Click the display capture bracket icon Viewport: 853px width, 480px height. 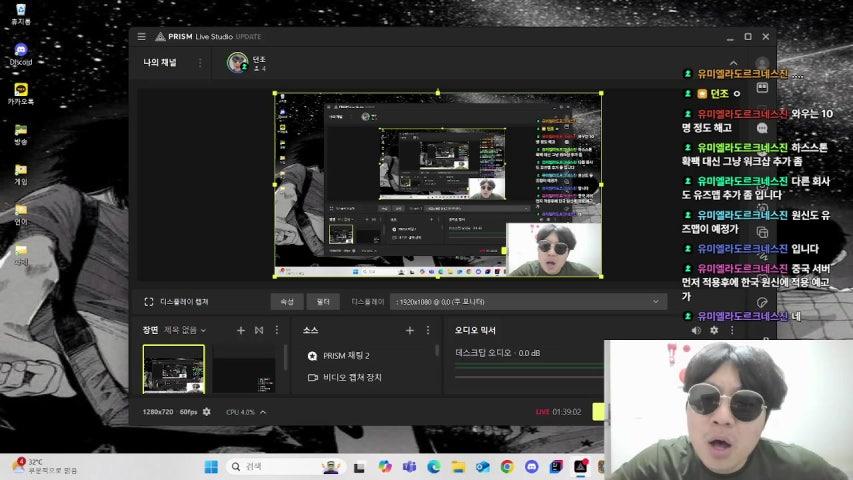[149, 301]
